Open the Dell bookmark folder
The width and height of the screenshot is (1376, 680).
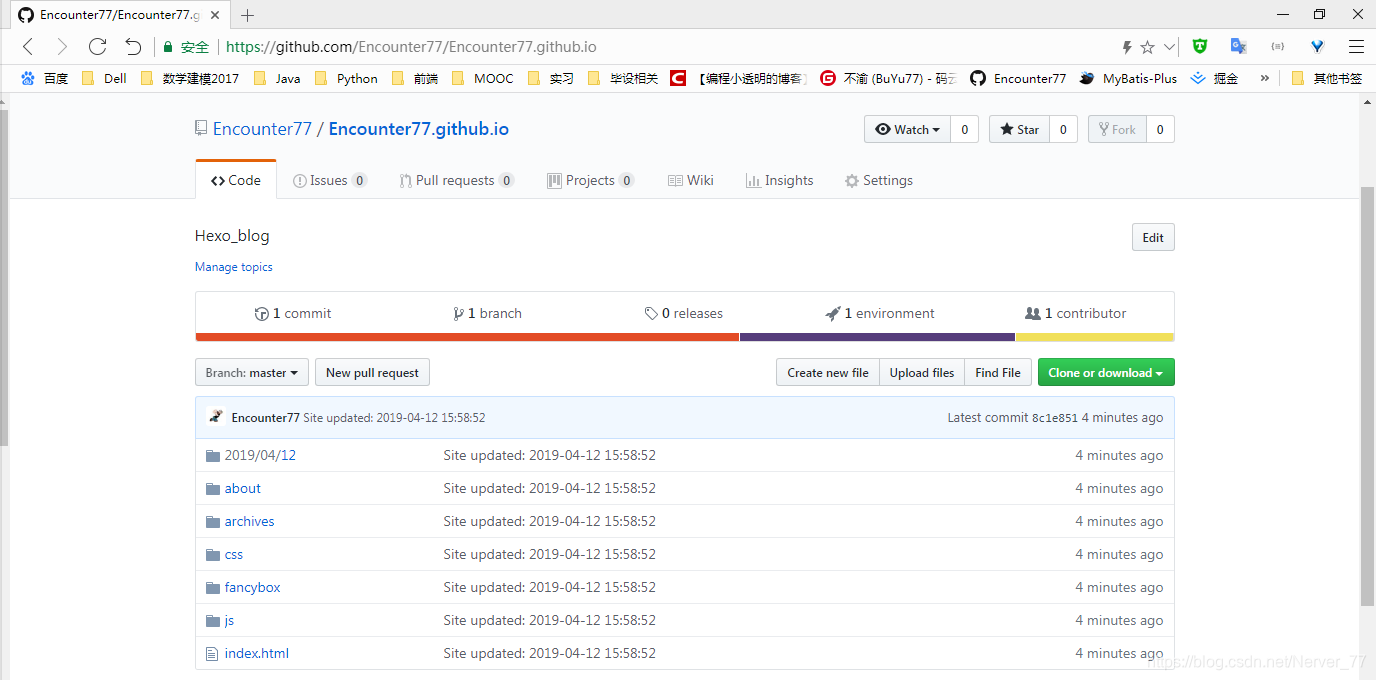(104, 78)
